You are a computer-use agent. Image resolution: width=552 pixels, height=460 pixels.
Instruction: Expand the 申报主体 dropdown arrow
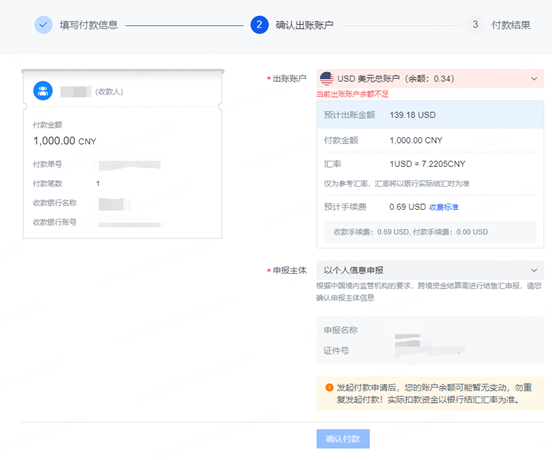click(534, 270)
